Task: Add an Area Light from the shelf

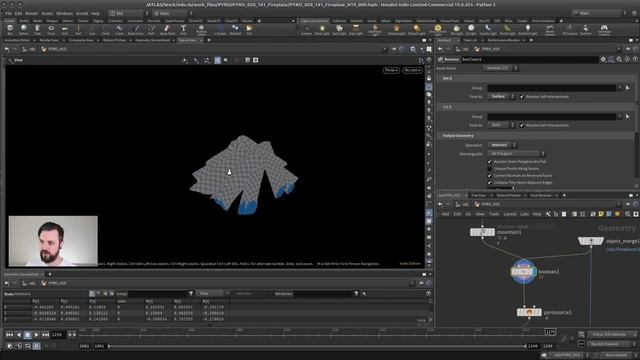Action: [x=356, y=29]
